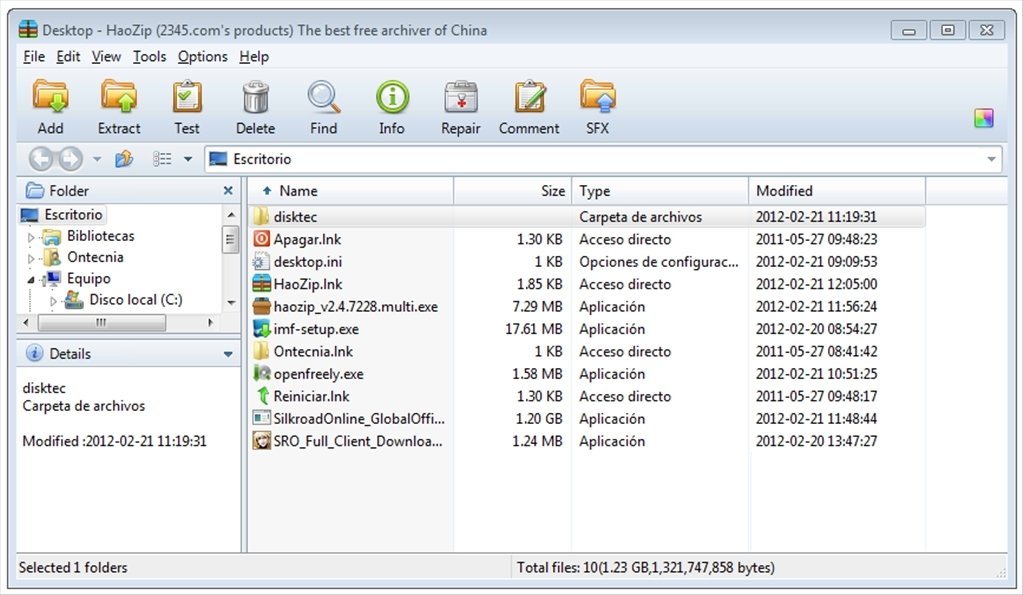This screenshot has height=595, width=1023.
Task: Click the Opciones de configurac... type cell
Action: 659,262
